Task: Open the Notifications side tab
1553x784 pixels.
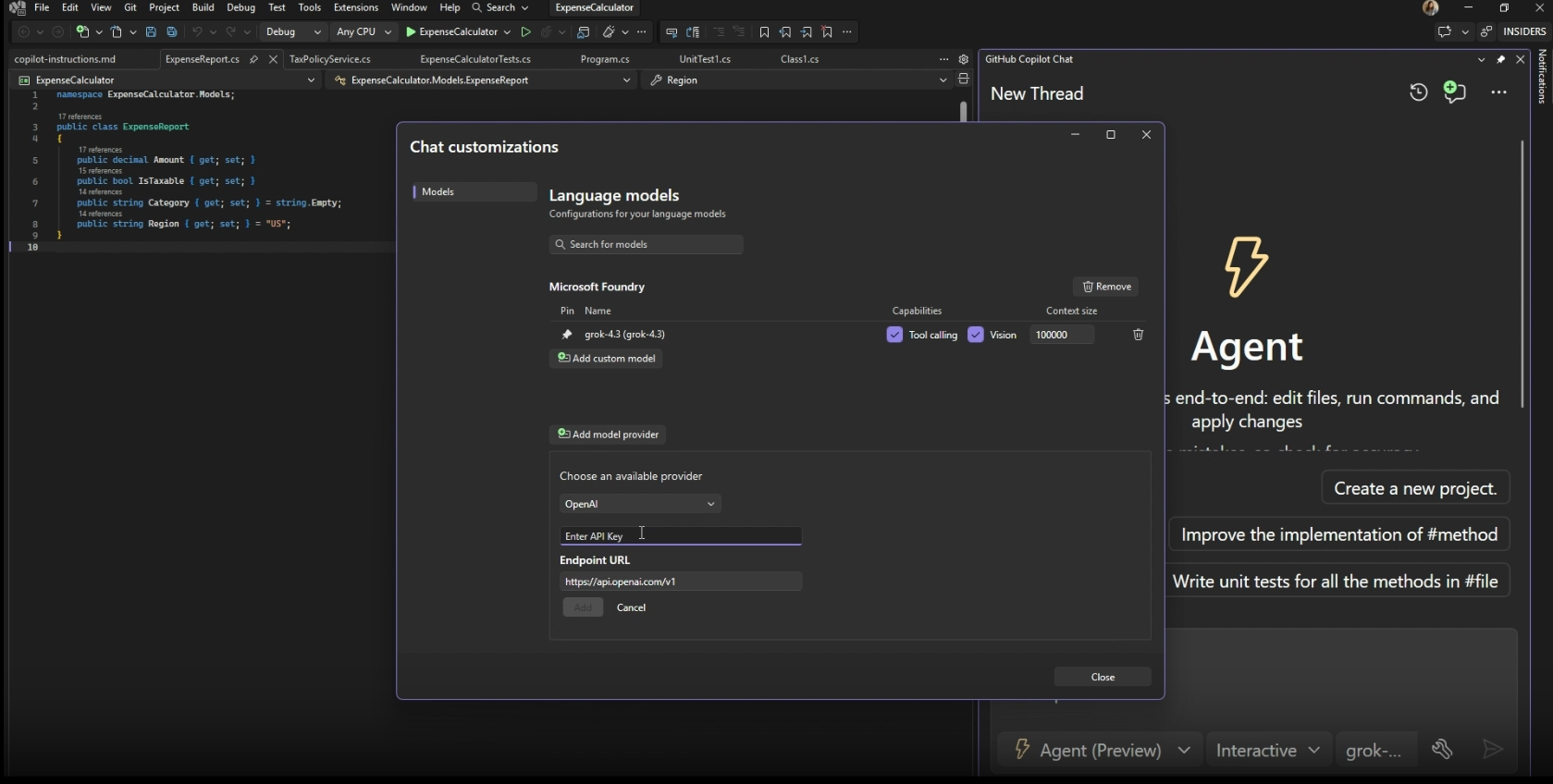Action: coord(1542,77)
